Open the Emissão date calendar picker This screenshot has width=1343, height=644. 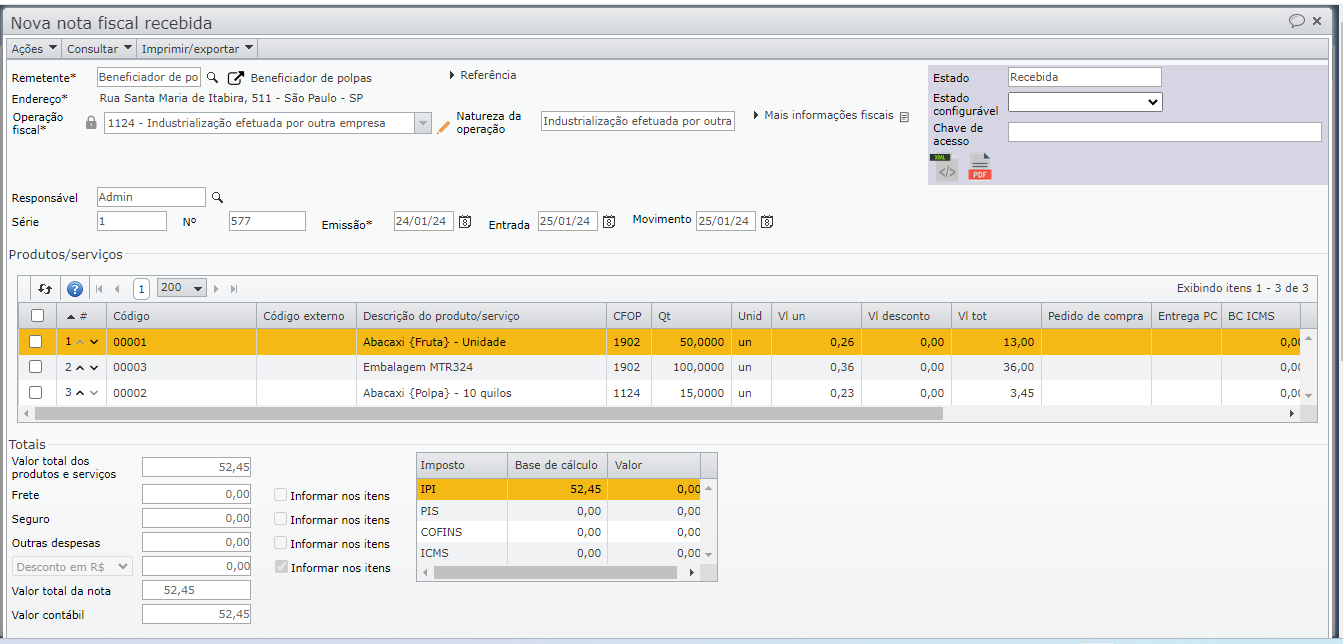point(465,222)
